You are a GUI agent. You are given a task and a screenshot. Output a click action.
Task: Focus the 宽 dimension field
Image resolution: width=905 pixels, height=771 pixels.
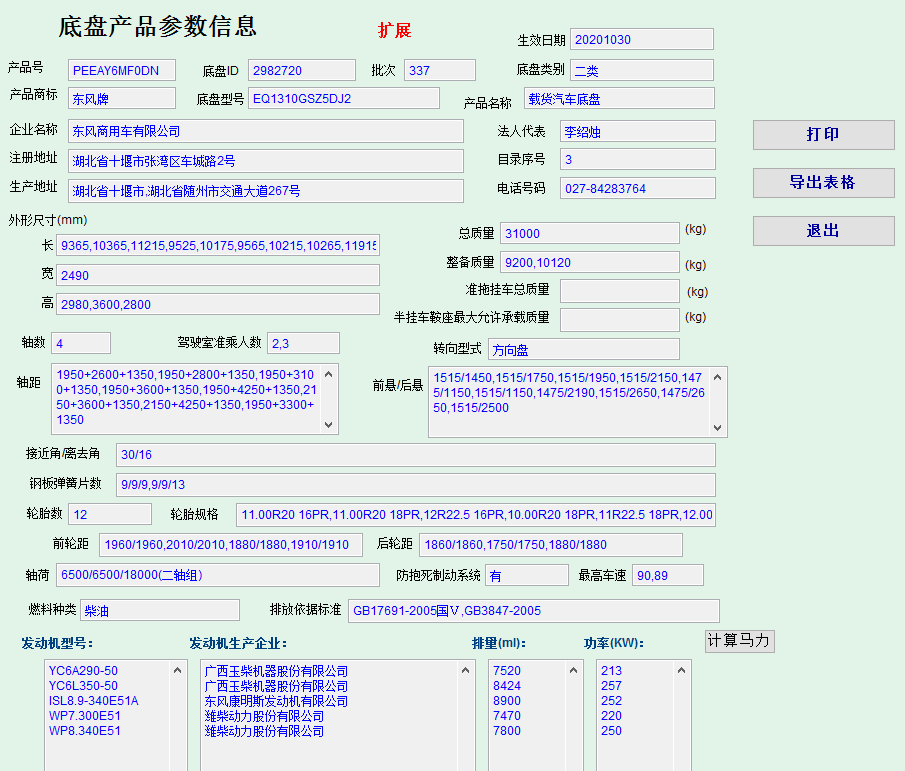[x=218, y=275]
